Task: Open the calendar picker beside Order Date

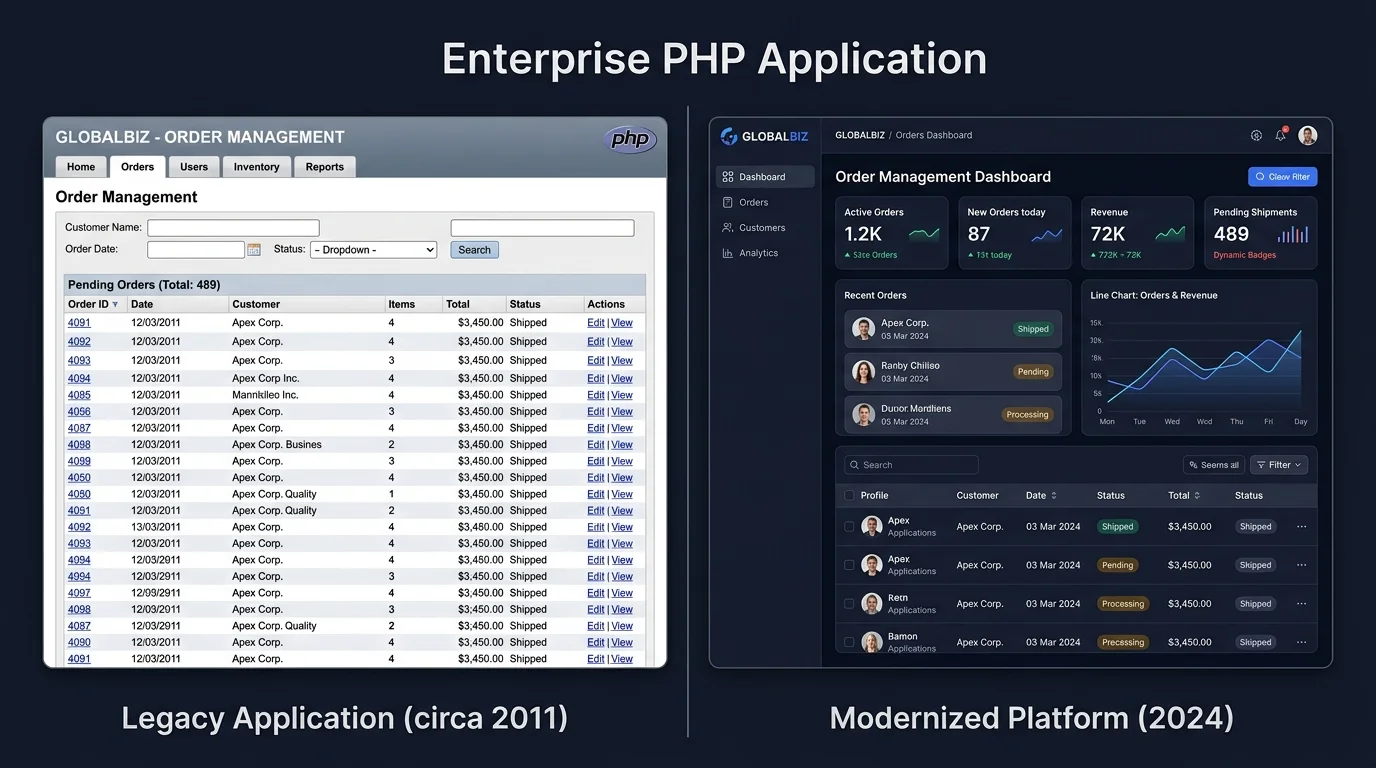Action: tap(254, 249)
